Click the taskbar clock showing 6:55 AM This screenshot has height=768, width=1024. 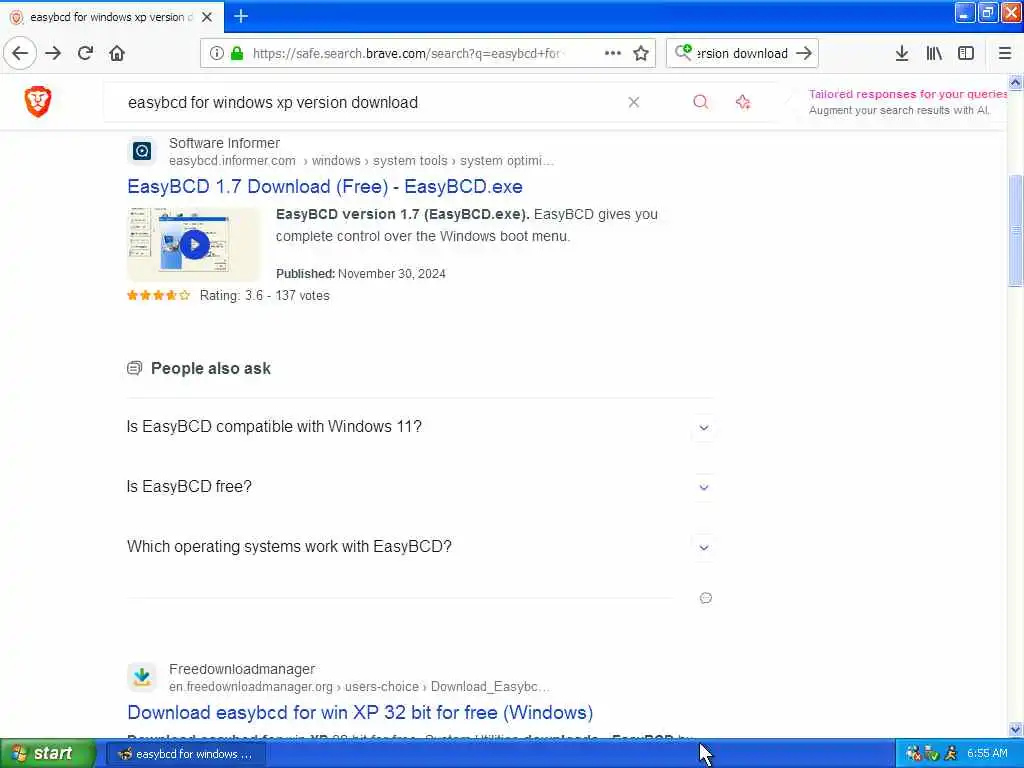(x=987, y=754)
